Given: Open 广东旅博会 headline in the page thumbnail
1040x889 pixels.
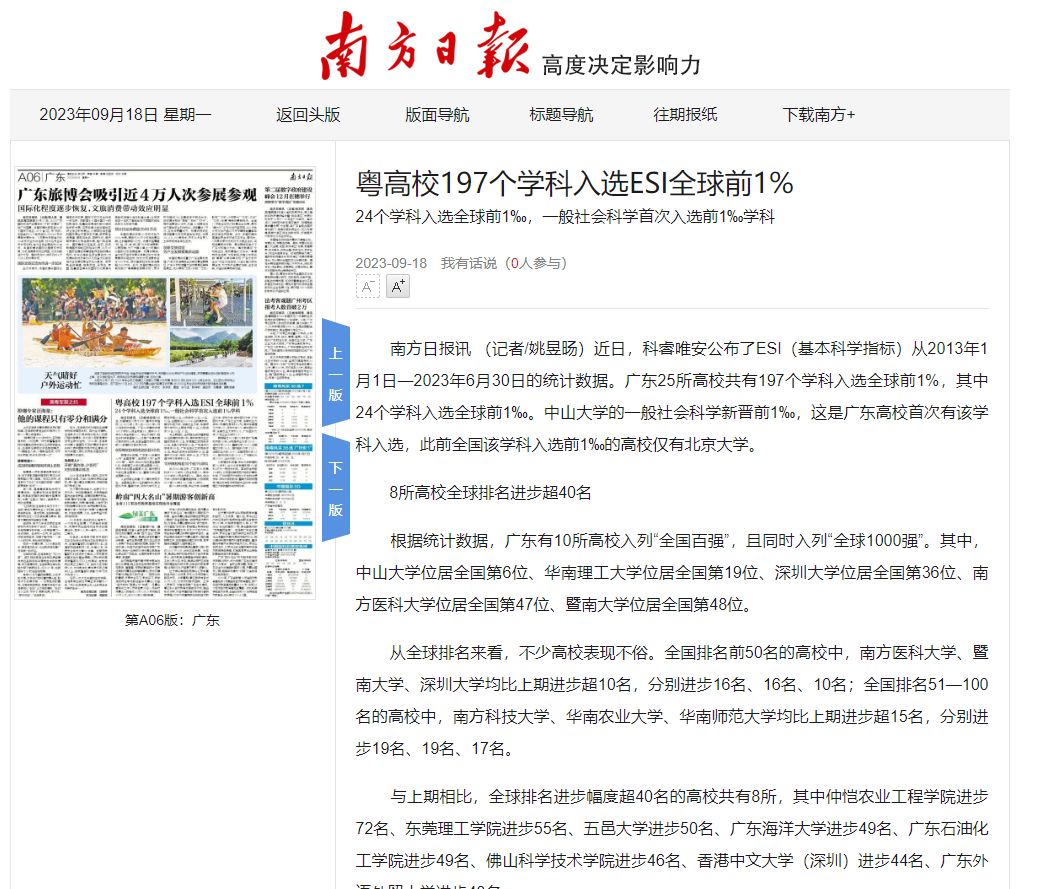Looking at the screenshot, I should pos(136,194).
